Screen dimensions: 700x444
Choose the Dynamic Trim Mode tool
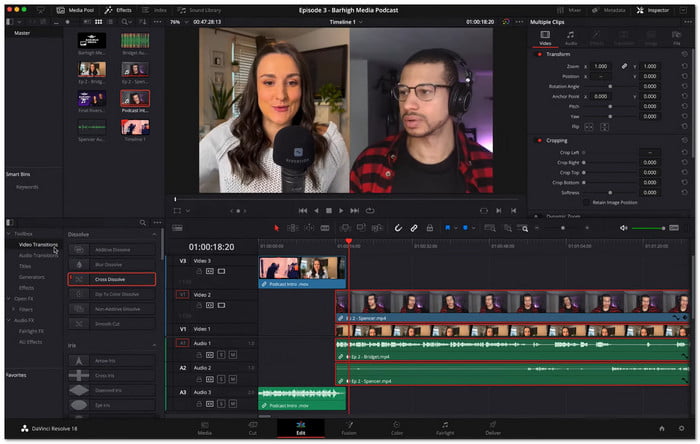pyautogui.click(x=309, y=228)
